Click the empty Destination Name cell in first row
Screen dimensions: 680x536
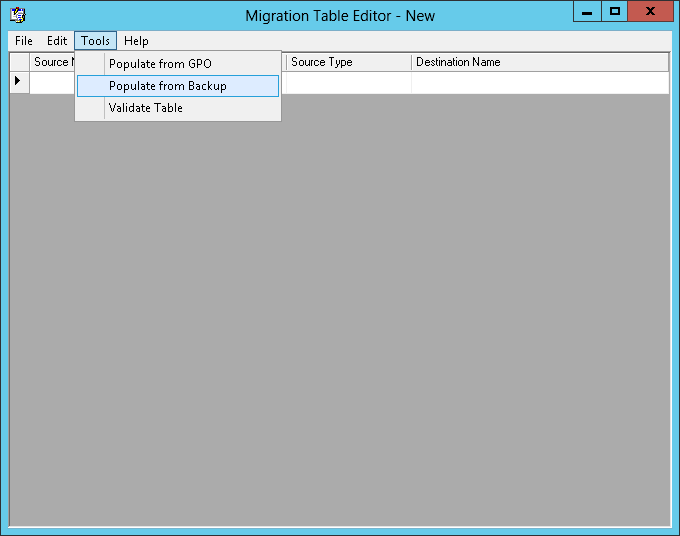pyautogui.click(x=540, y=84)
